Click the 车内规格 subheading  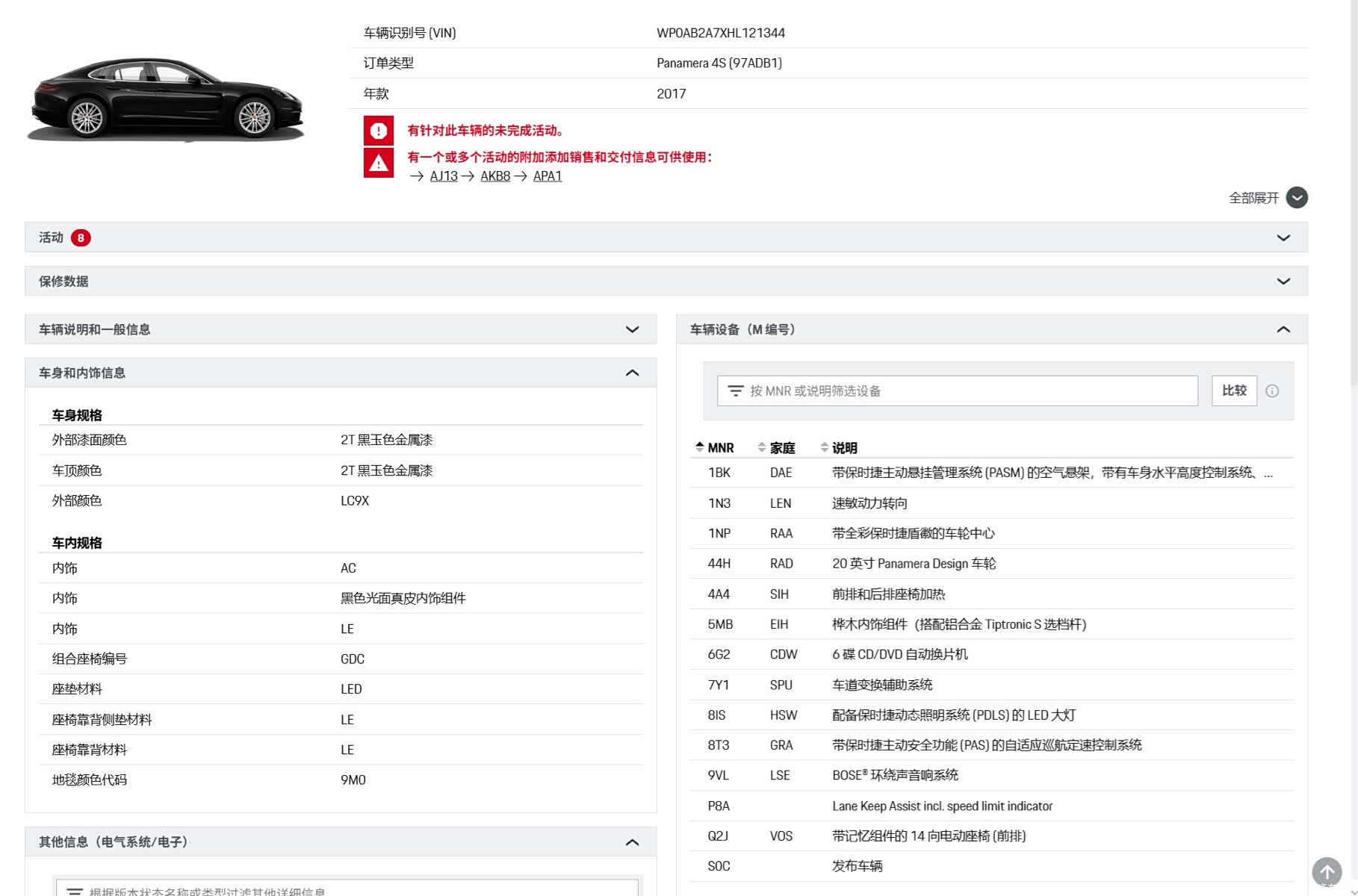click(77, 543)
